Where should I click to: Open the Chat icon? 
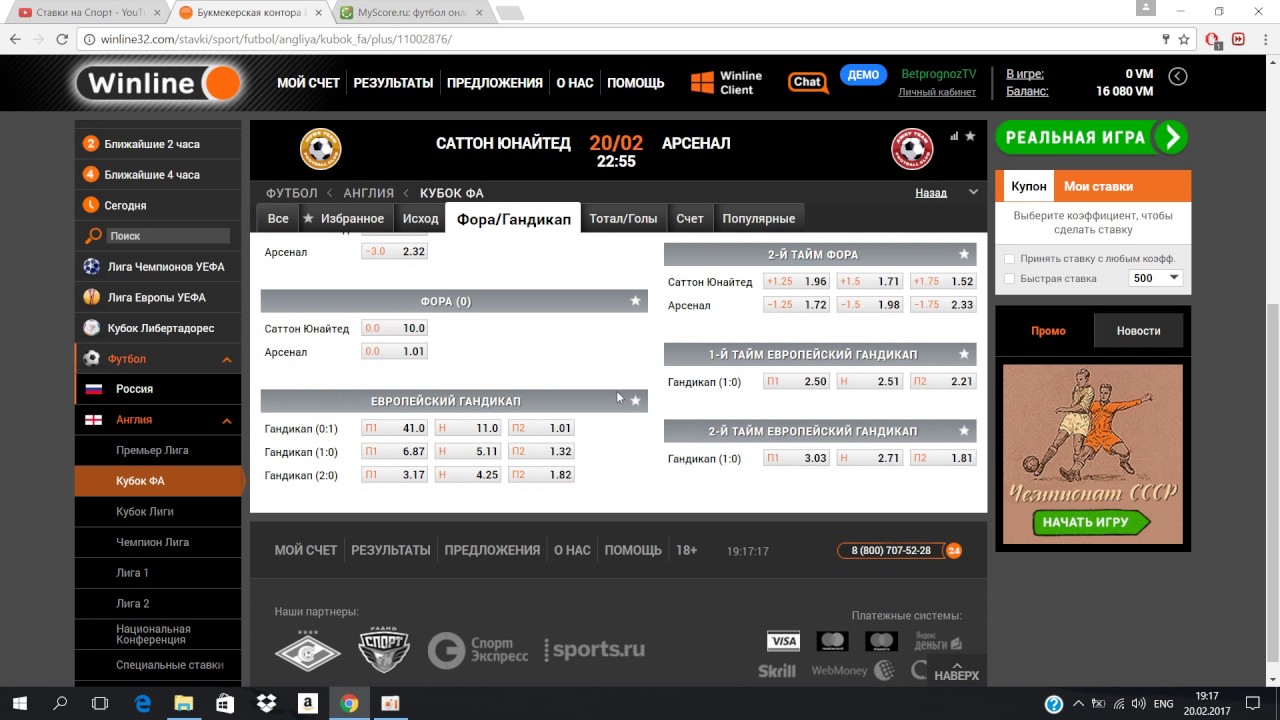pyautogui.click(x=808, y=83)
